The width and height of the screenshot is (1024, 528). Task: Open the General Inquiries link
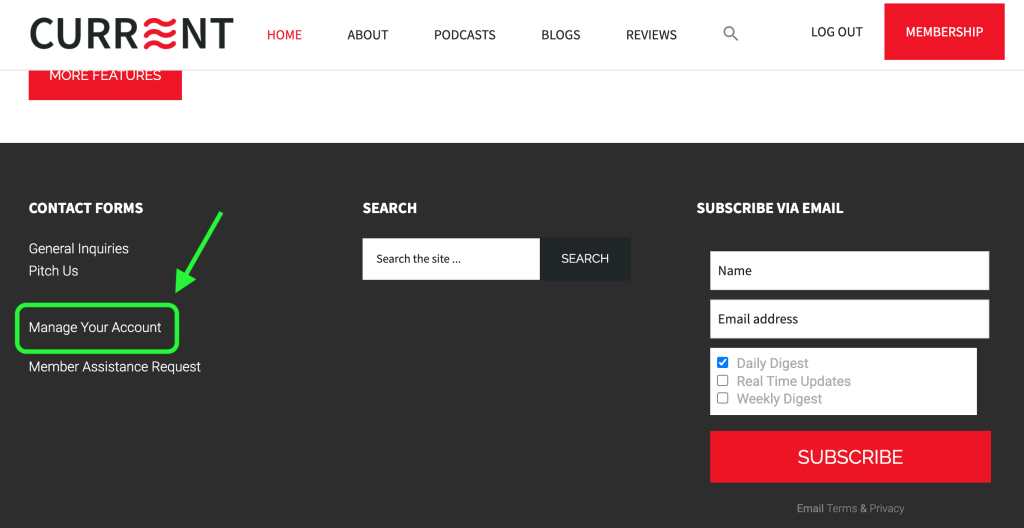point(79,248)
